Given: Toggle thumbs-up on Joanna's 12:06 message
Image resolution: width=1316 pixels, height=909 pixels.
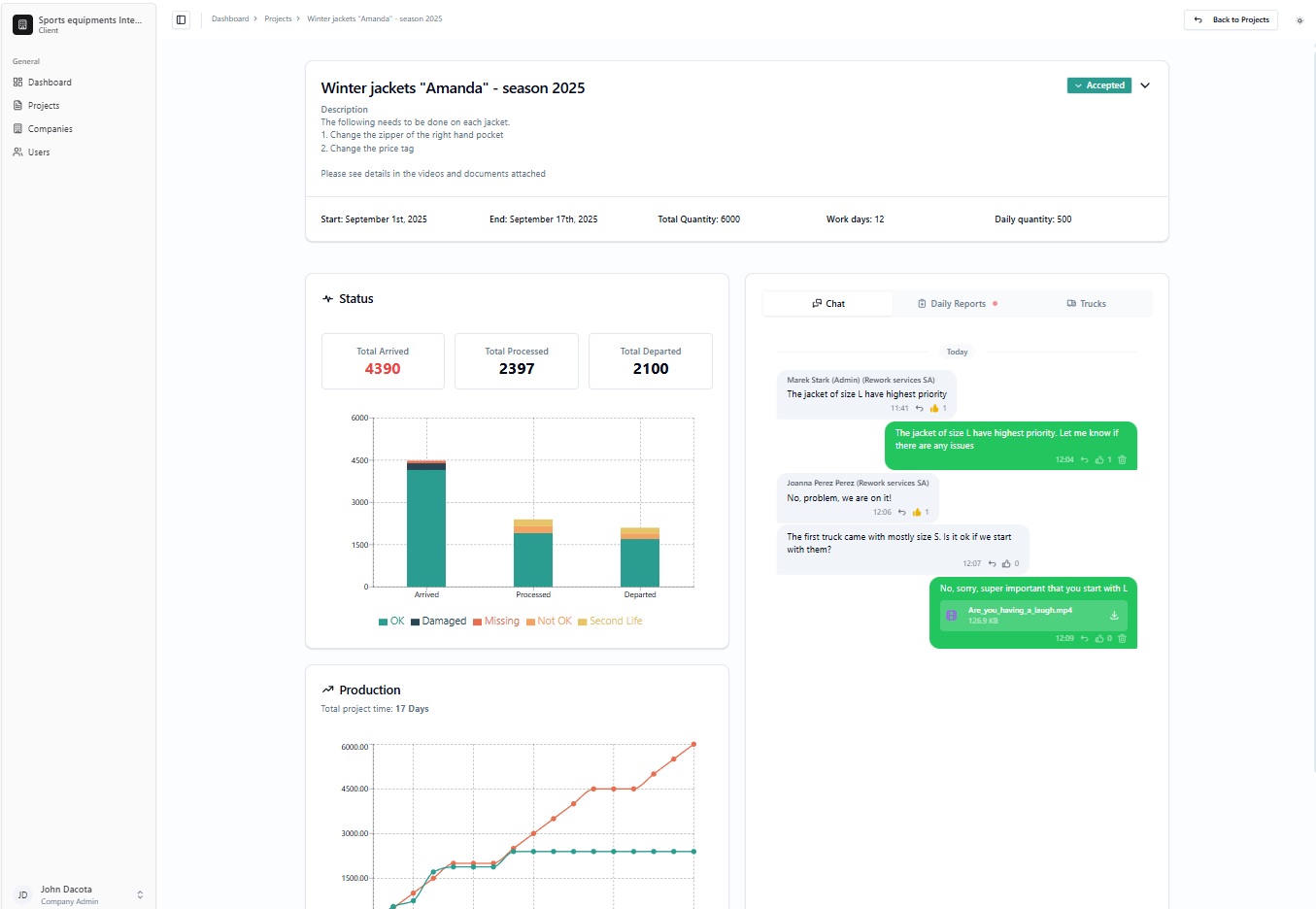Looking at the screenshot, I should point(916,512).
